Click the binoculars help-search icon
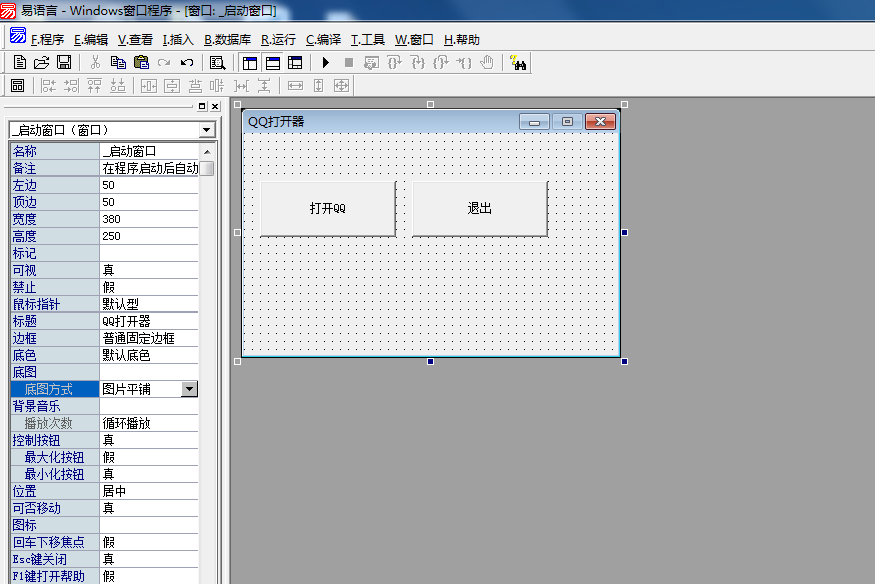This screenshot has height=584, width=875. tap(518, 63)
